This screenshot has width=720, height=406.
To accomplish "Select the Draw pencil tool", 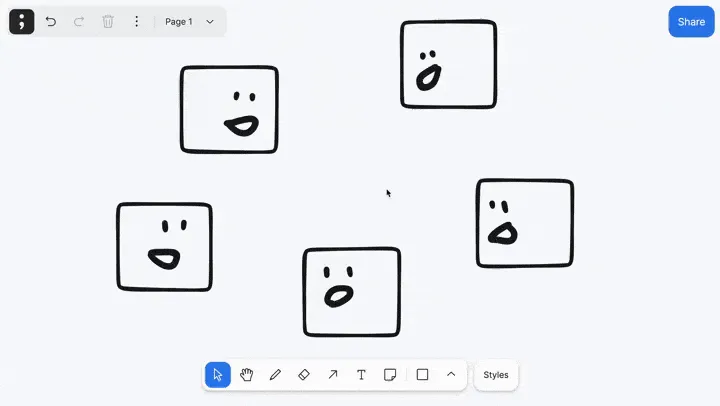I will 275,375.
